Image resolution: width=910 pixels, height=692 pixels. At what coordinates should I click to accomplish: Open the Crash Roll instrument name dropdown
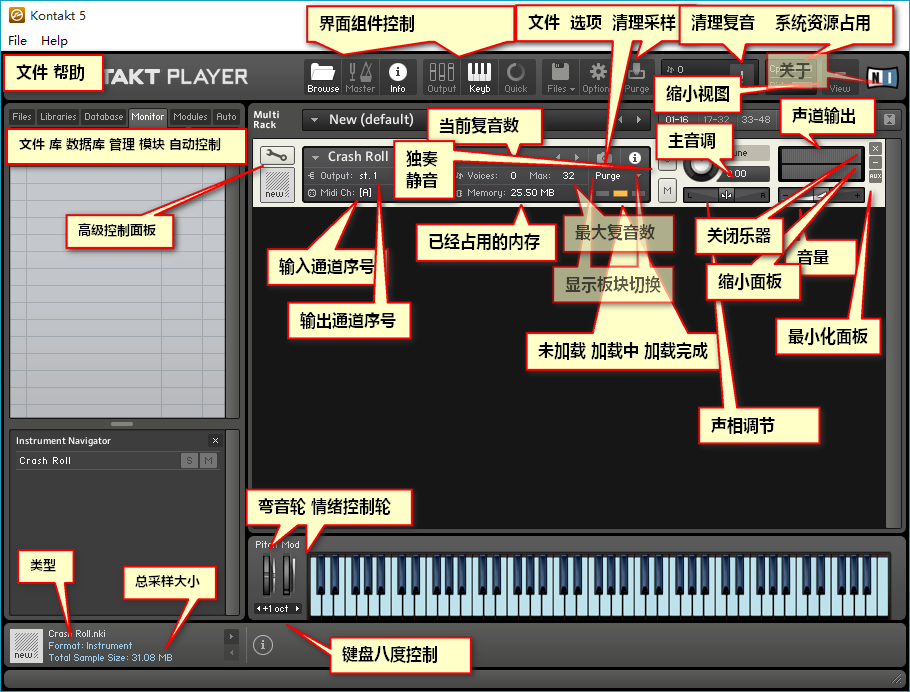316,157
